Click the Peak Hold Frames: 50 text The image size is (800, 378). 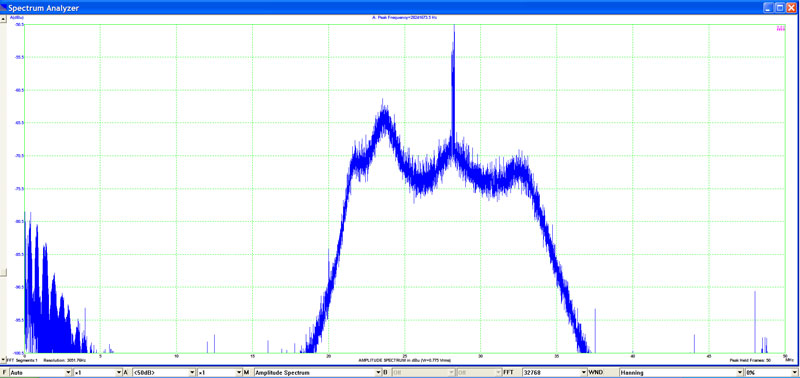click(x=750, y=360)
